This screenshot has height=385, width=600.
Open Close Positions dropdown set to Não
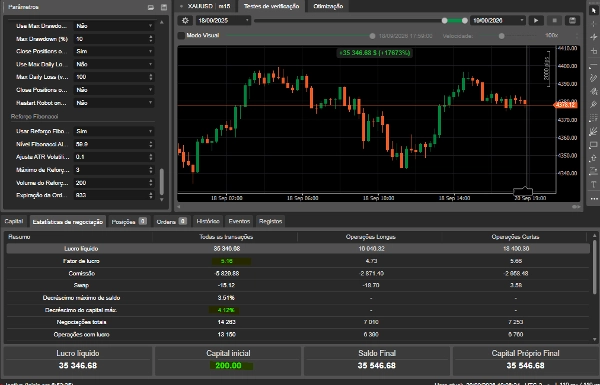(x=114, y=90)
